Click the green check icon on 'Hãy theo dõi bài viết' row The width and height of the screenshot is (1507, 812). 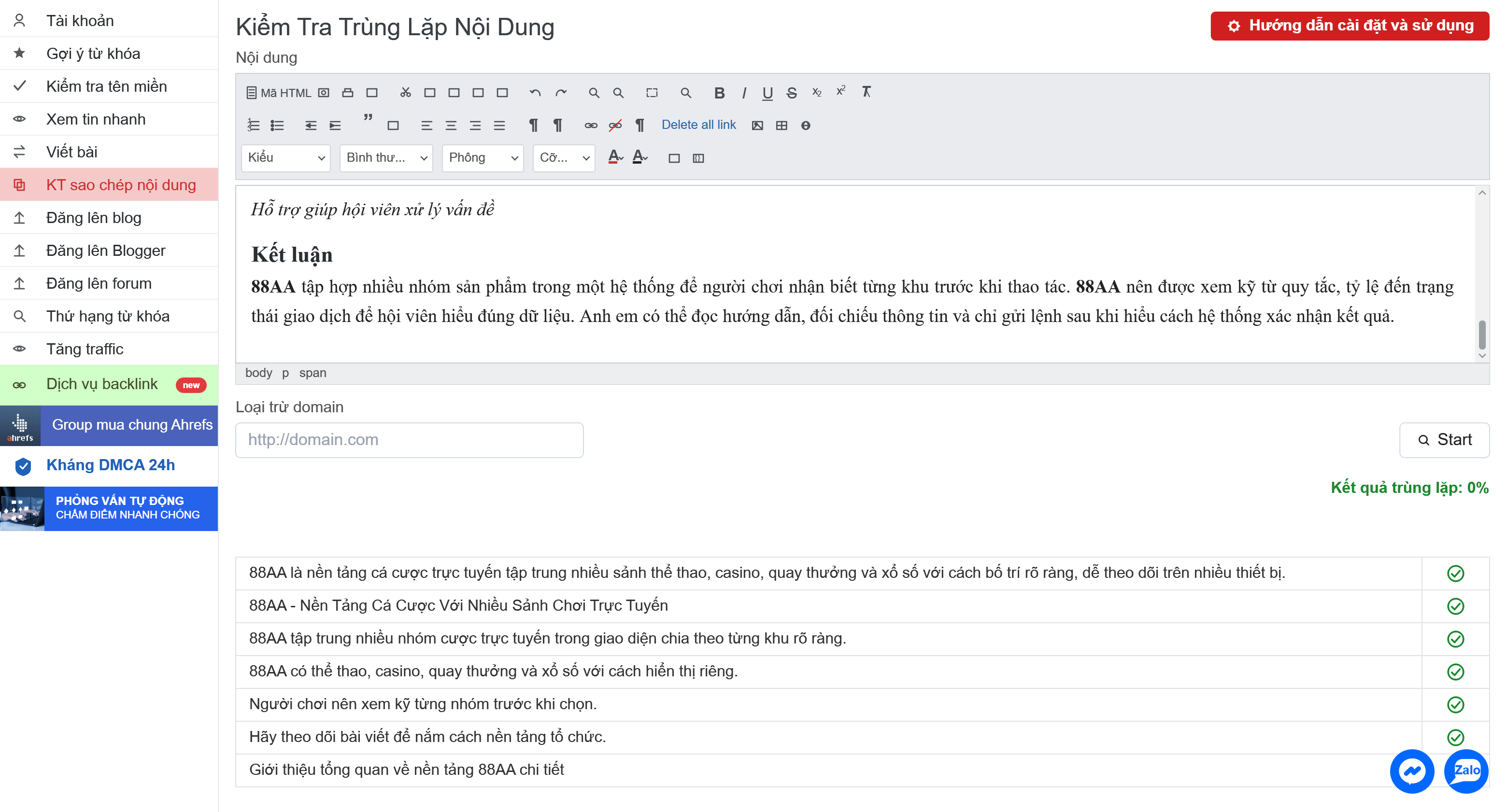[1455, 737]
